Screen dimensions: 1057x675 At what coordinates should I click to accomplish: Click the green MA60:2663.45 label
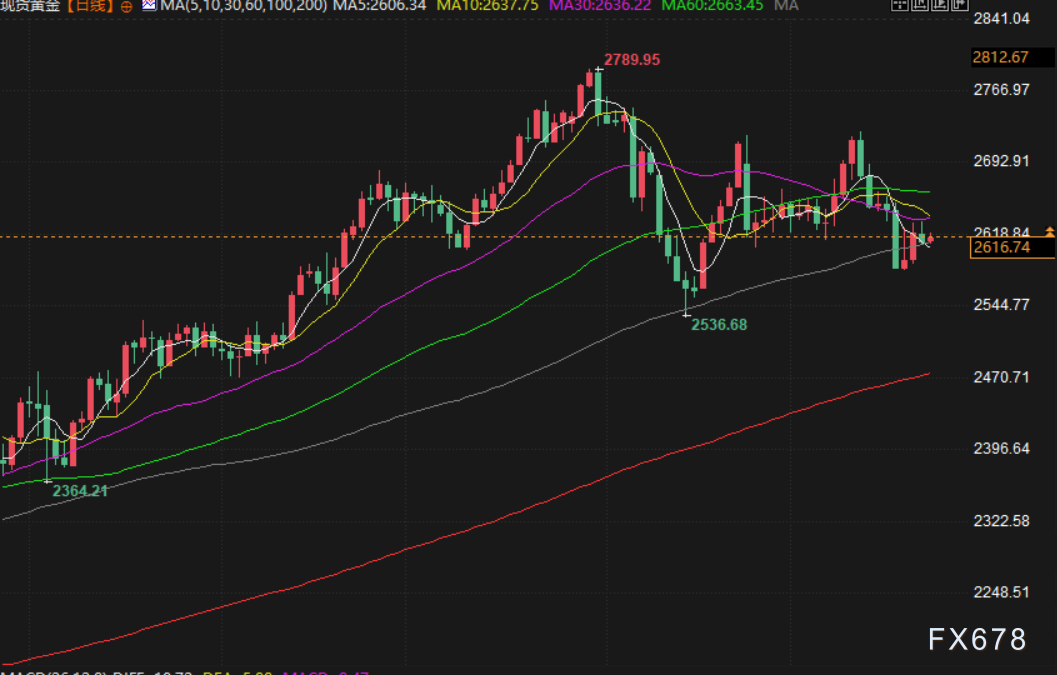coord(713,5)
